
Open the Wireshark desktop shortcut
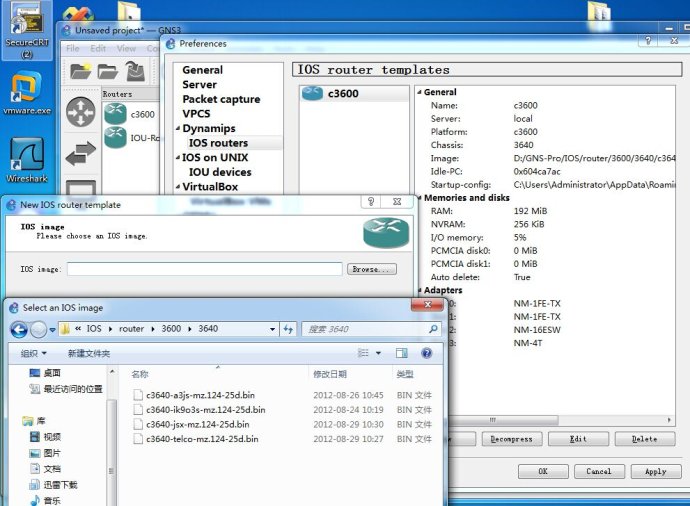(27, 160)
